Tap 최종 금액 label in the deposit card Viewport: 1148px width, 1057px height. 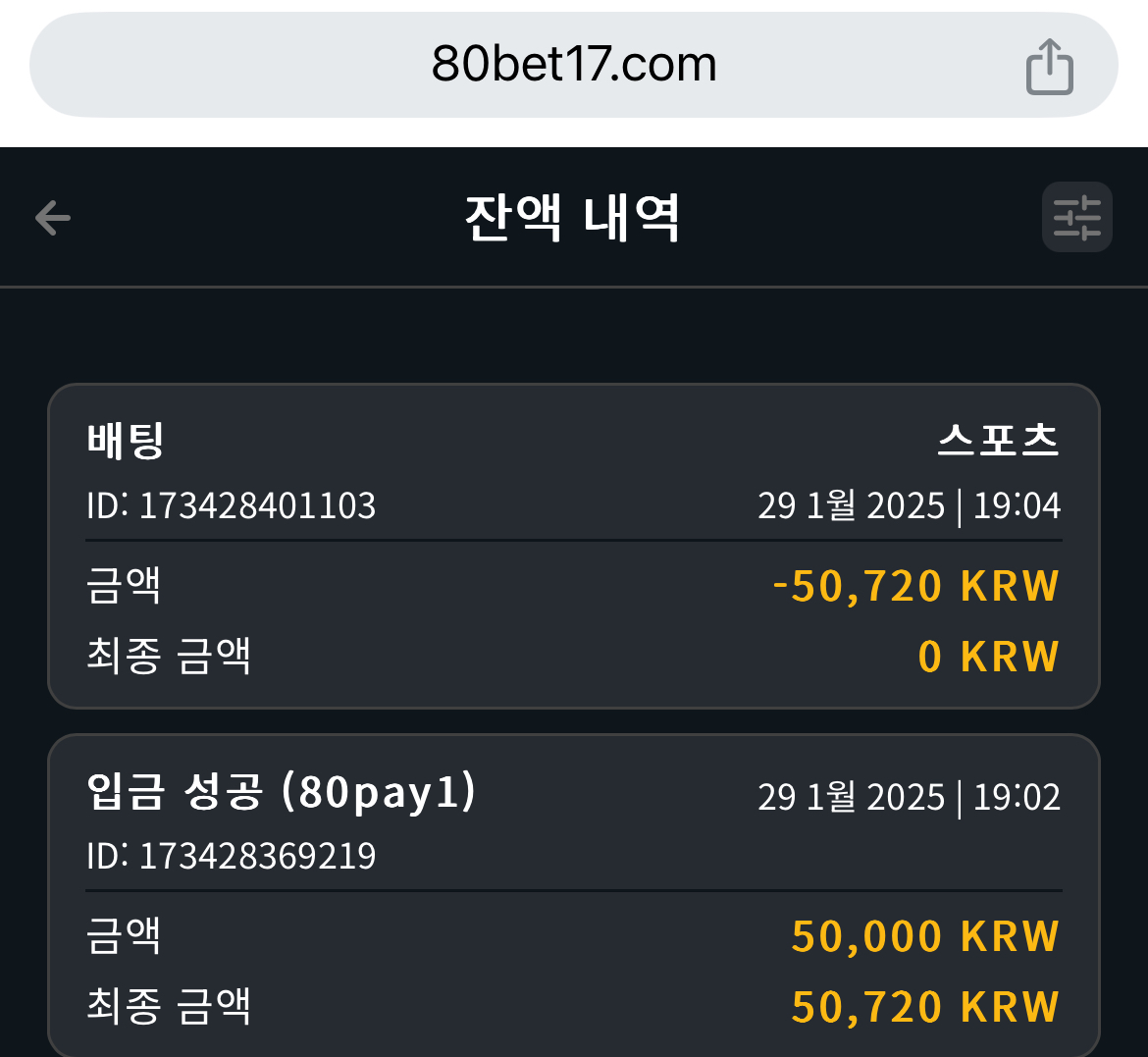point(169,1006)
